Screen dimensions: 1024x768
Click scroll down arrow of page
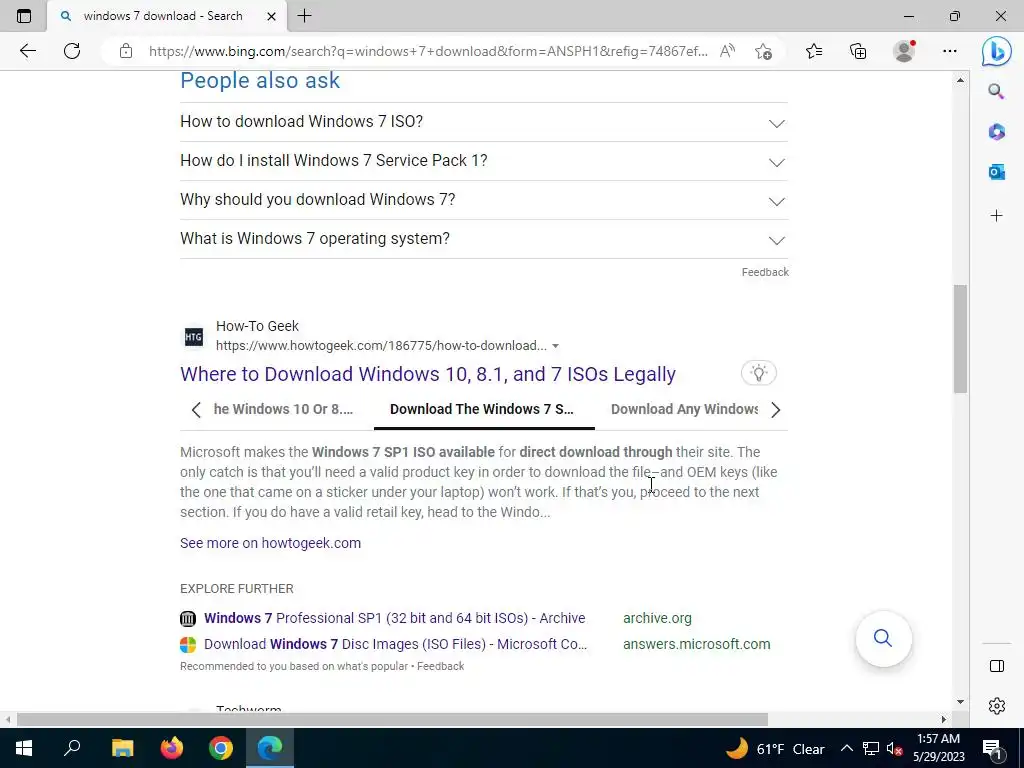960,702
